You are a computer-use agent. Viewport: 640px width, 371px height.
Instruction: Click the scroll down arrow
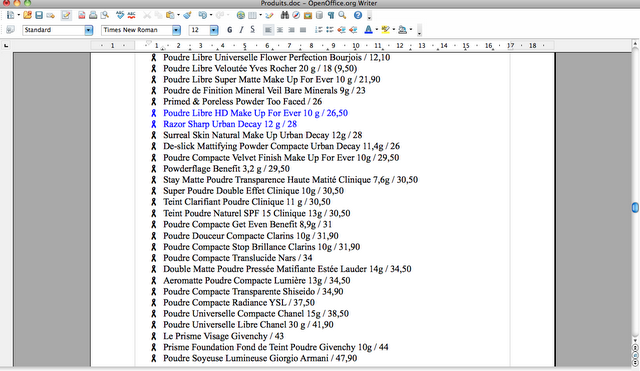(x=635, y=340)
